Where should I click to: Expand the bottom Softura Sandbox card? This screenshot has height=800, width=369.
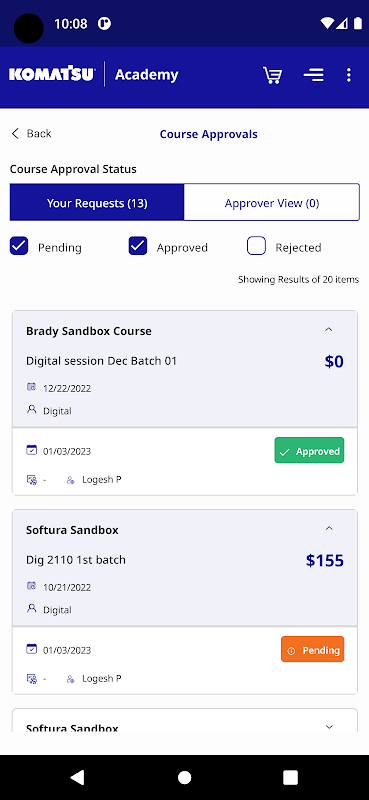pyautogui.click(x=329, y=727)
